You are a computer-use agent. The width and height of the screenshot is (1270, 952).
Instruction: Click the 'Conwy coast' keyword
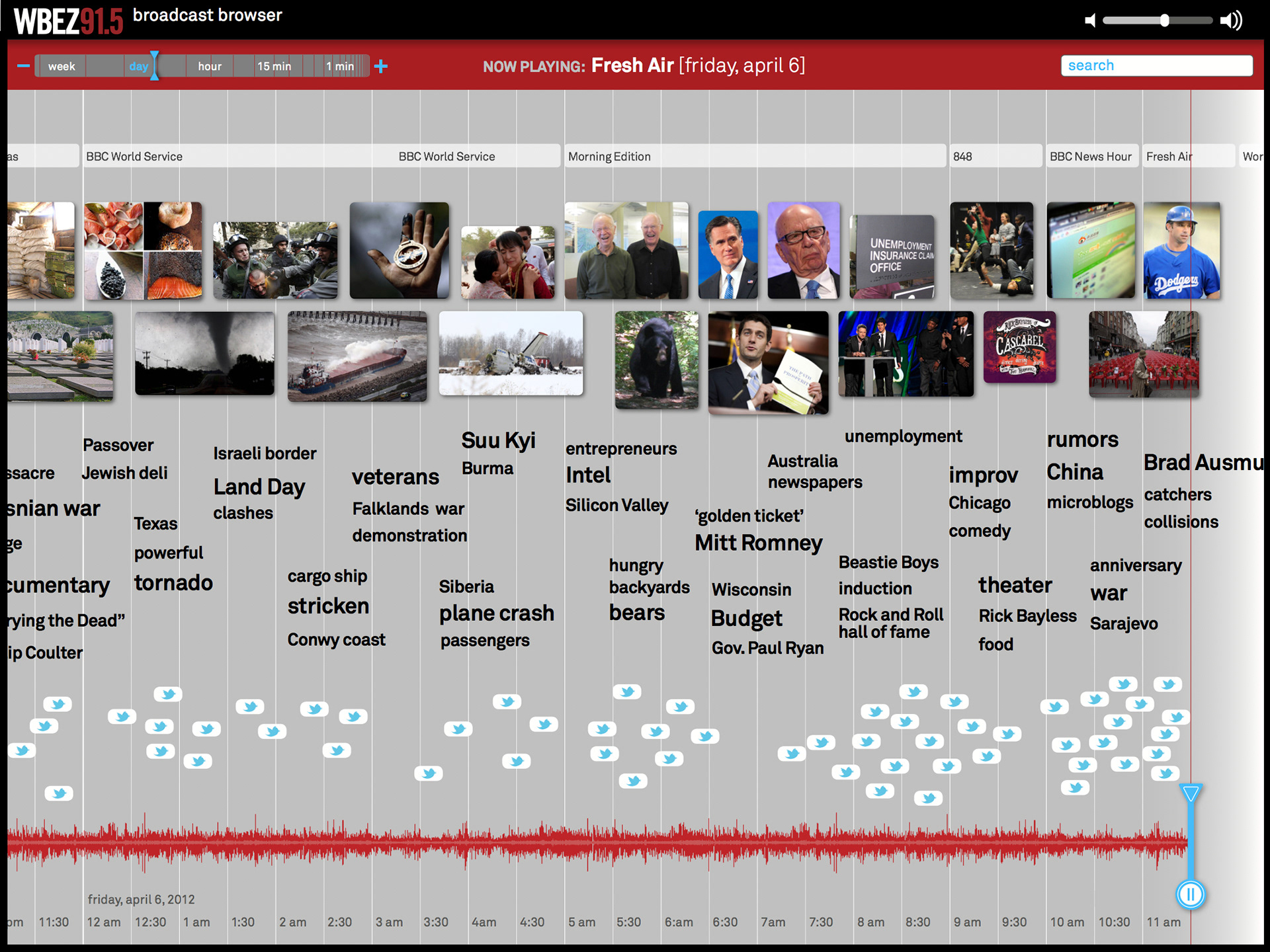pos(336,640)
